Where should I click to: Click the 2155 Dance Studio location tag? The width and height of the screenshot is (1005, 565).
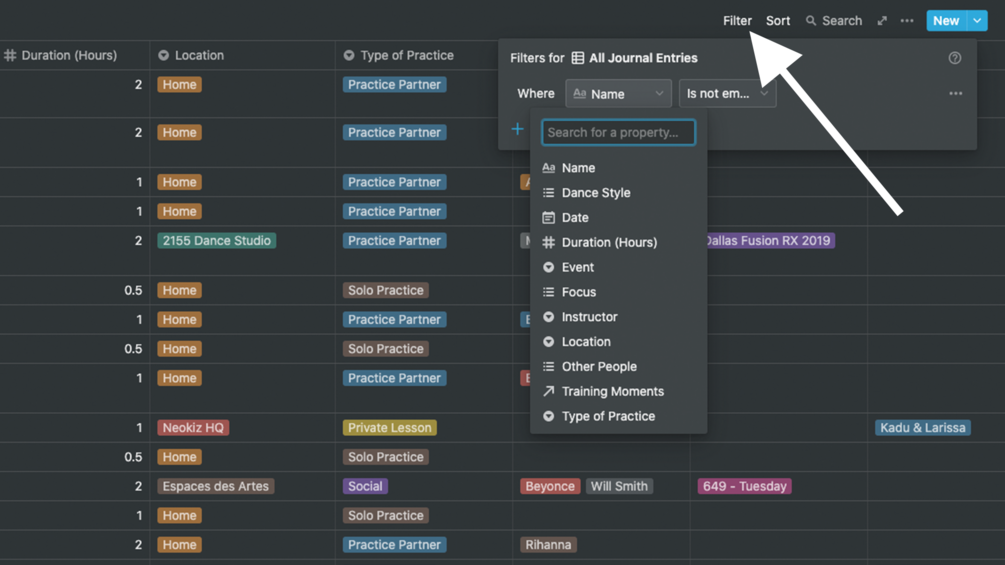(216, 241)
